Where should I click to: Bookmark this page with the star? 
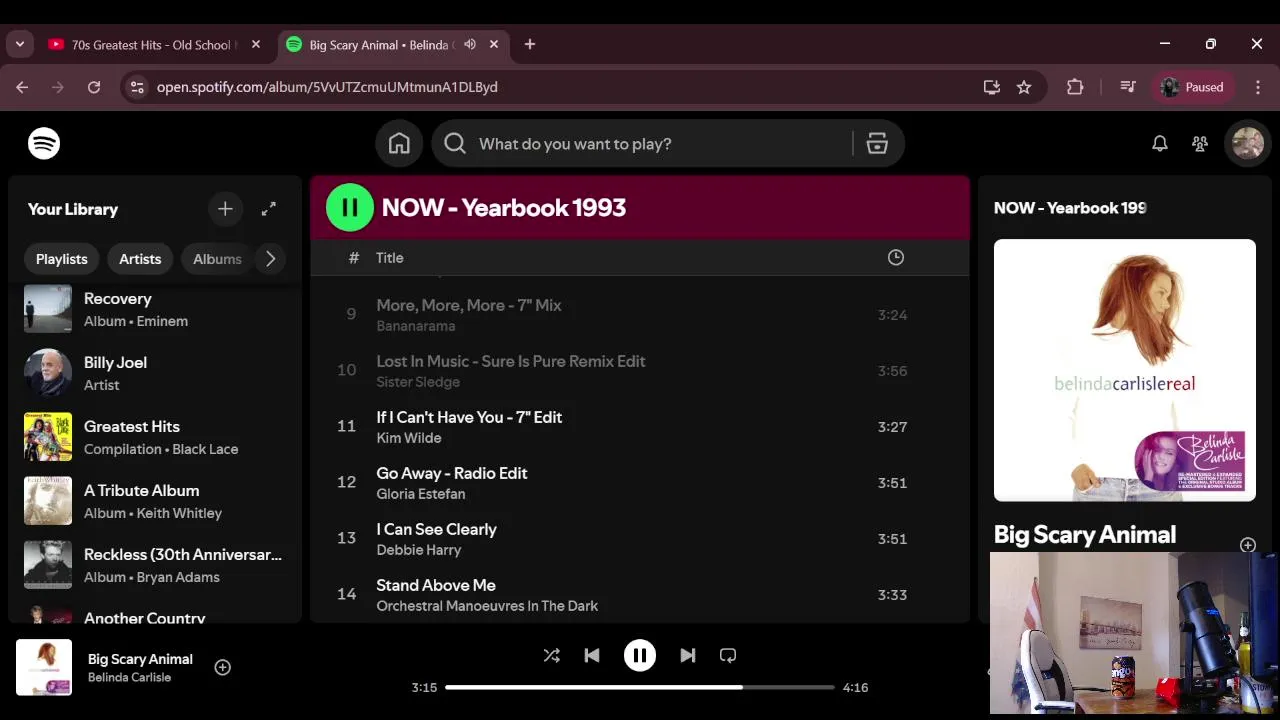tap(1024, 87)
